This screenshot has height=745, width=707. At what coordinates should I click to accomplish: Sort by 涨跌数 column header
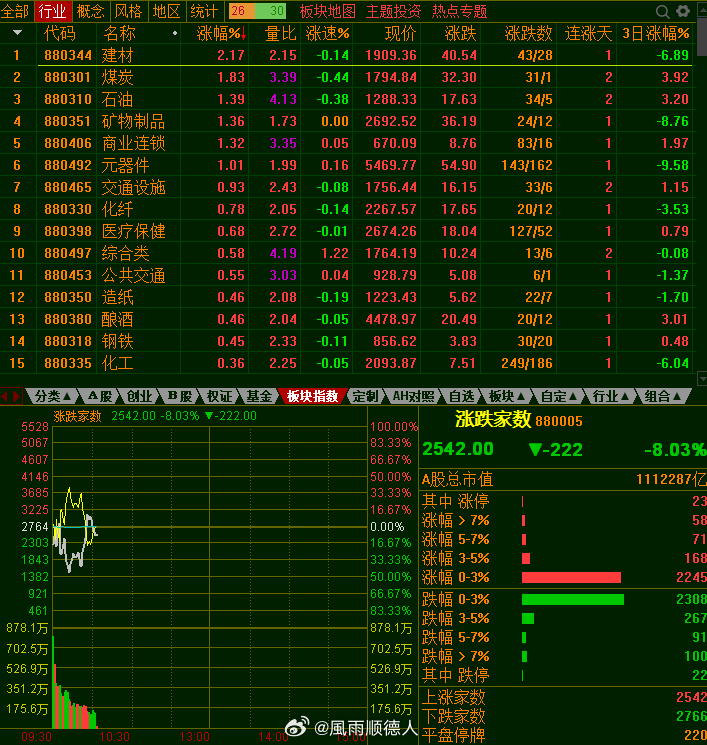(x=528, y=33)
